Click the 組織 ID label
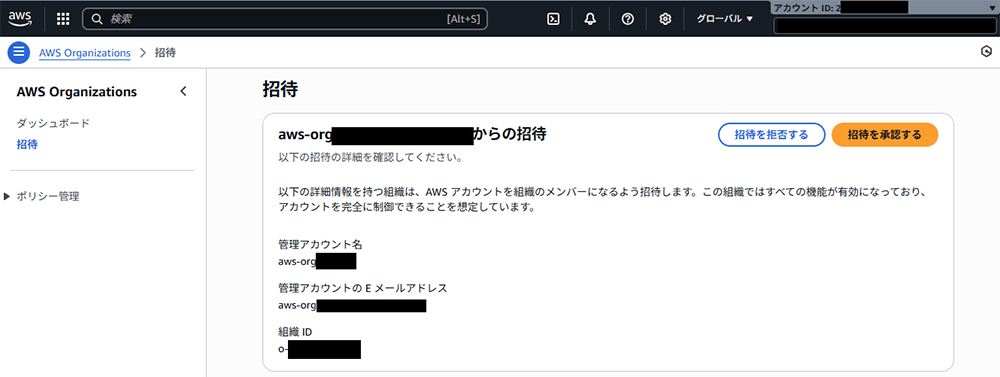The width and height of the screenshot is (1000, 377). click(x=295, y=332)
